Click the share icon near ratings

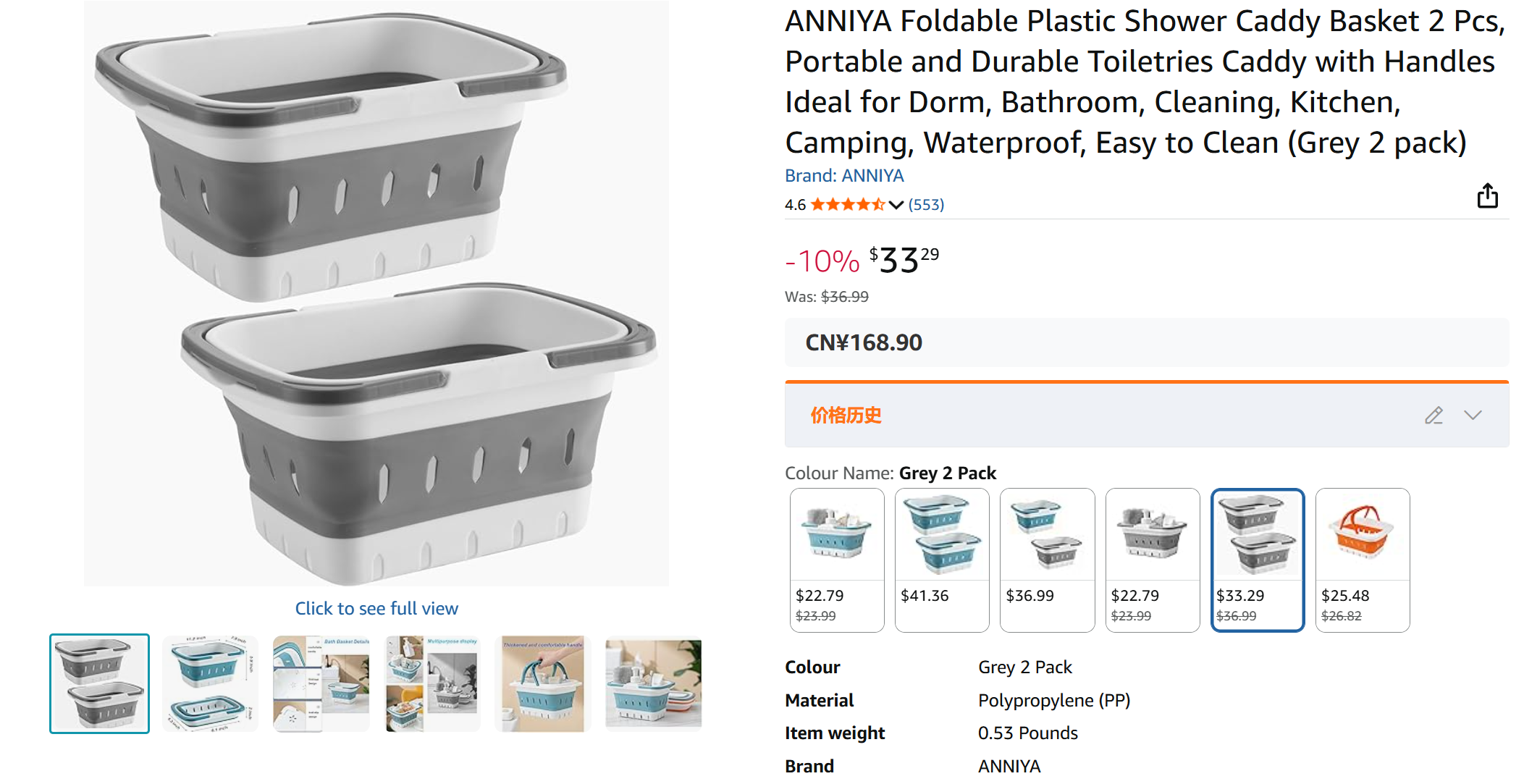pos(1487,195)
